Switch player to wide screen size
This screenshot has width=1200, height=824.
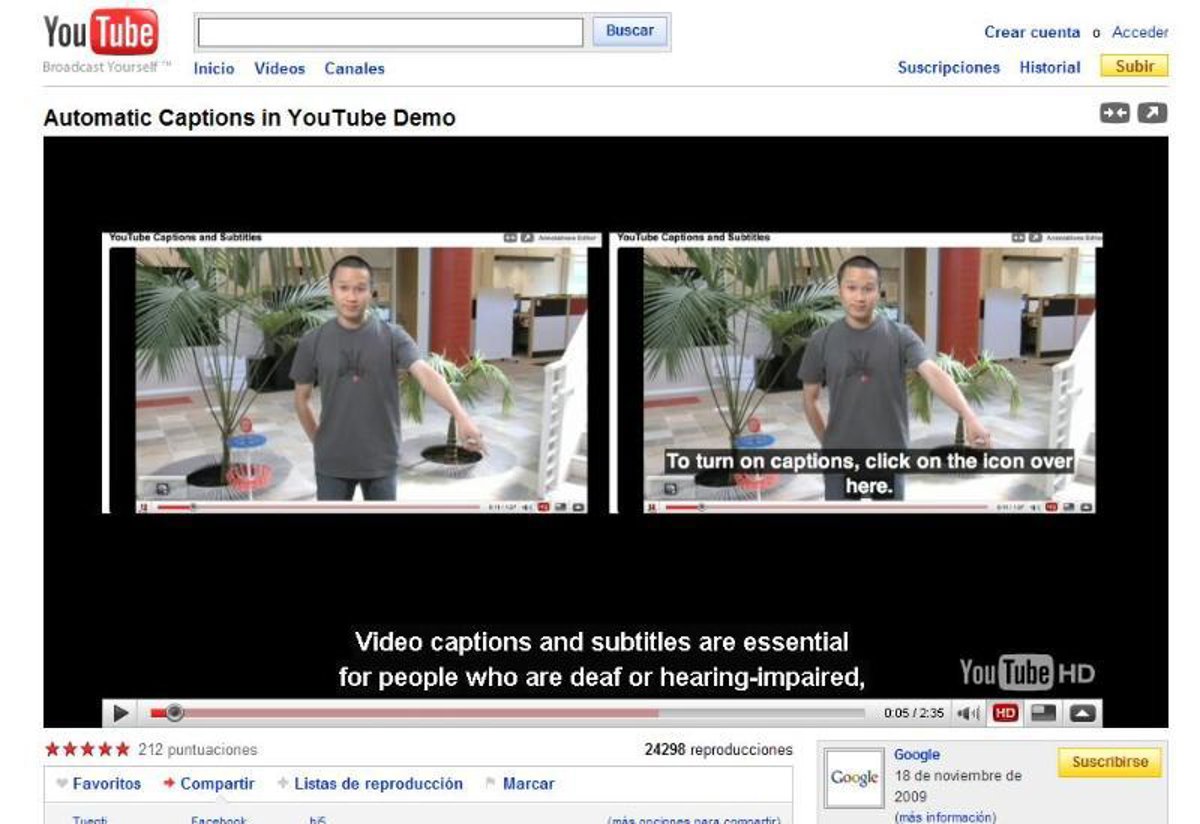click(1044, 713)
